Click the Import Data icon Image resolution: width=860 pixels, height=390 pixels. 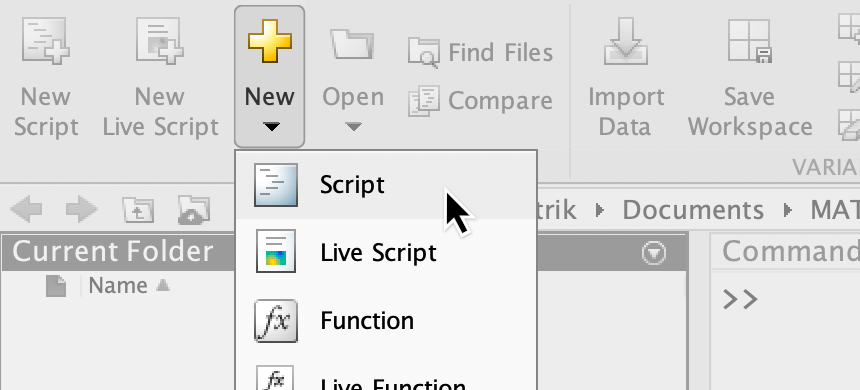(x=626, y=42)
